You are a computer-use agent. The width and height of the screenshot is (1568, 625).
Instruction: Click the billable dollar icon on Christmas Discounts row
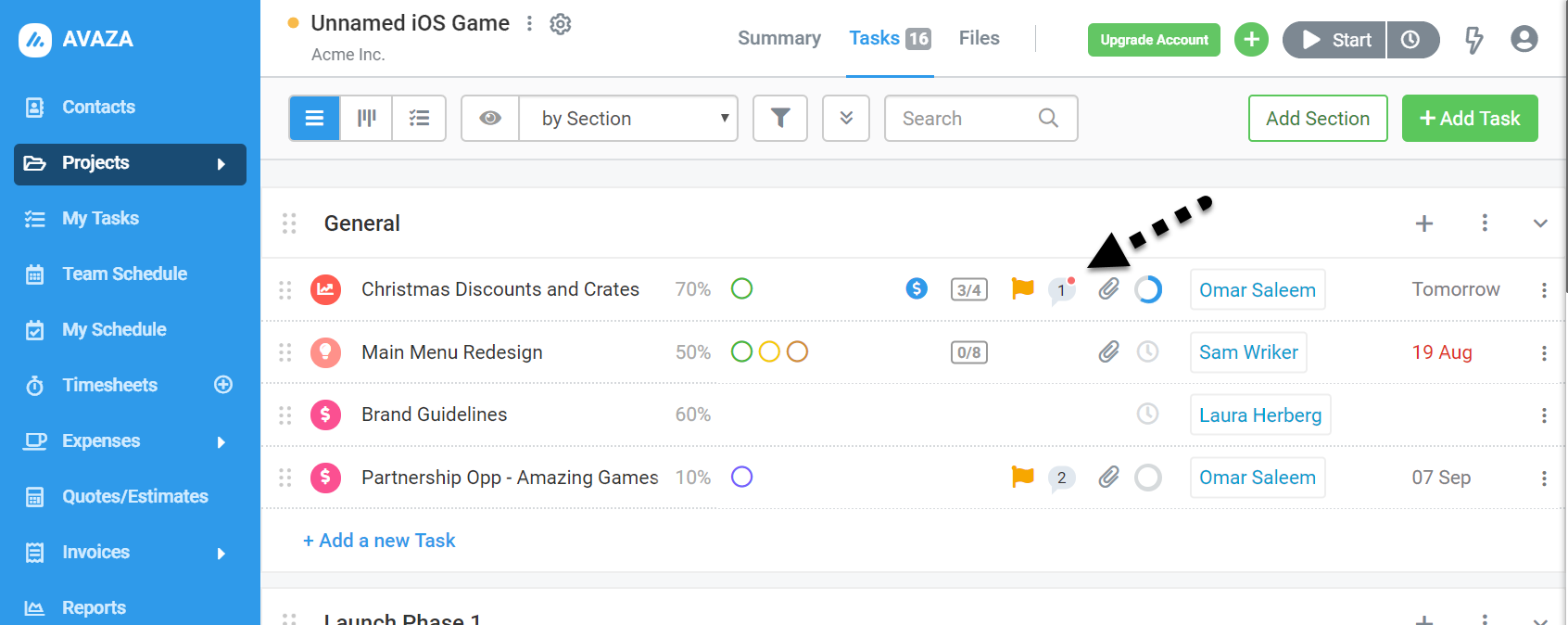917,288
